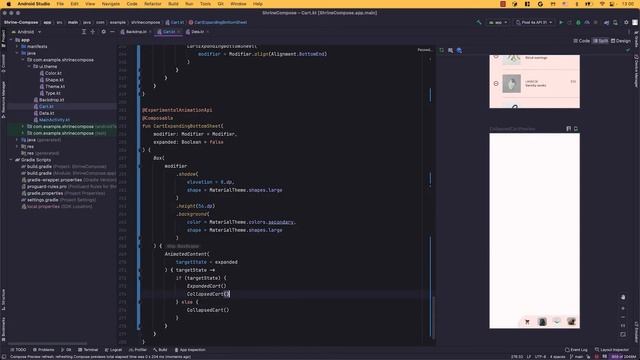Switch editor to Code view
This screenshot has width=640, height=360.
point(582,41)
